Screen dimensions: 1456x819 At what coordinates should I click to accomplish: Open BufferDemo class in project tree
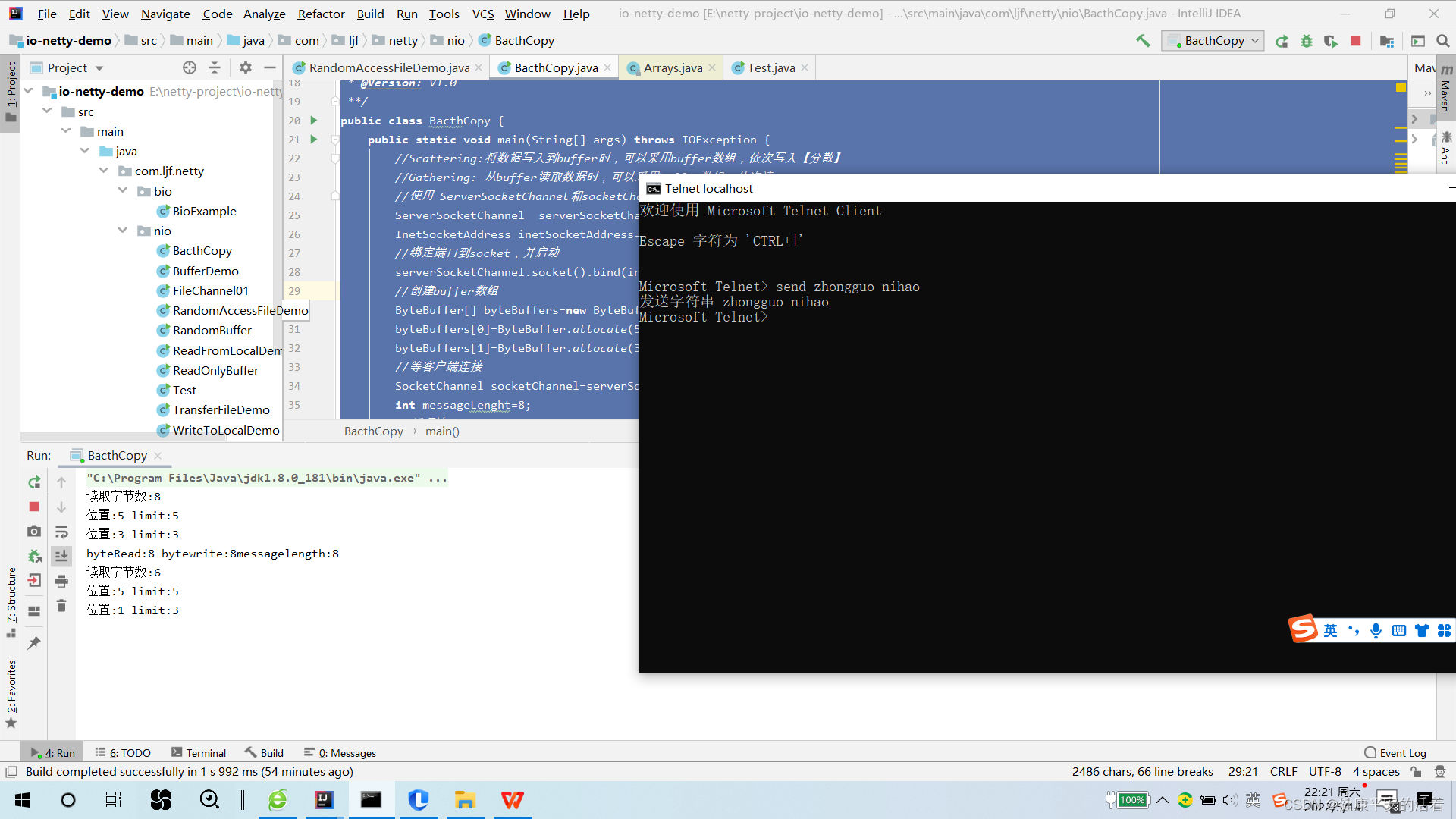pyautogui.click(x=205, y=271)
